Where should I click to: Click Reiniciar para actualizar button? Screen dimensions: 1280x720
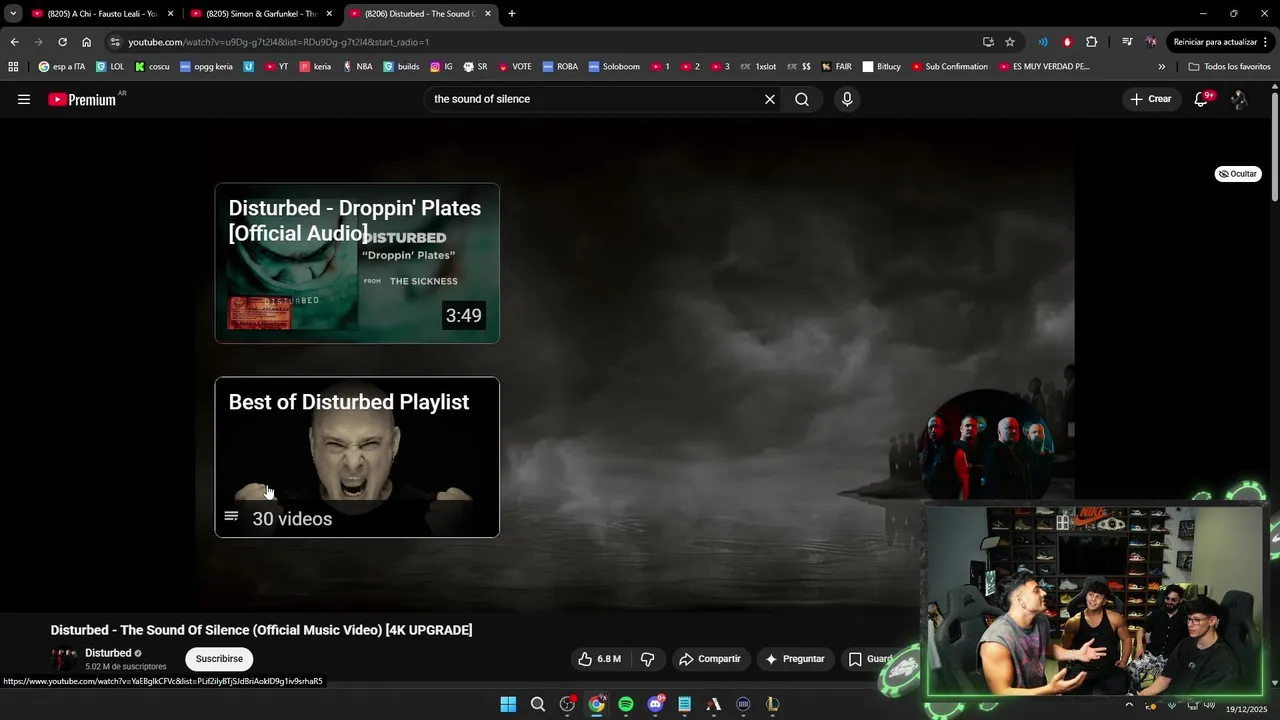[x=1216, y=42]
